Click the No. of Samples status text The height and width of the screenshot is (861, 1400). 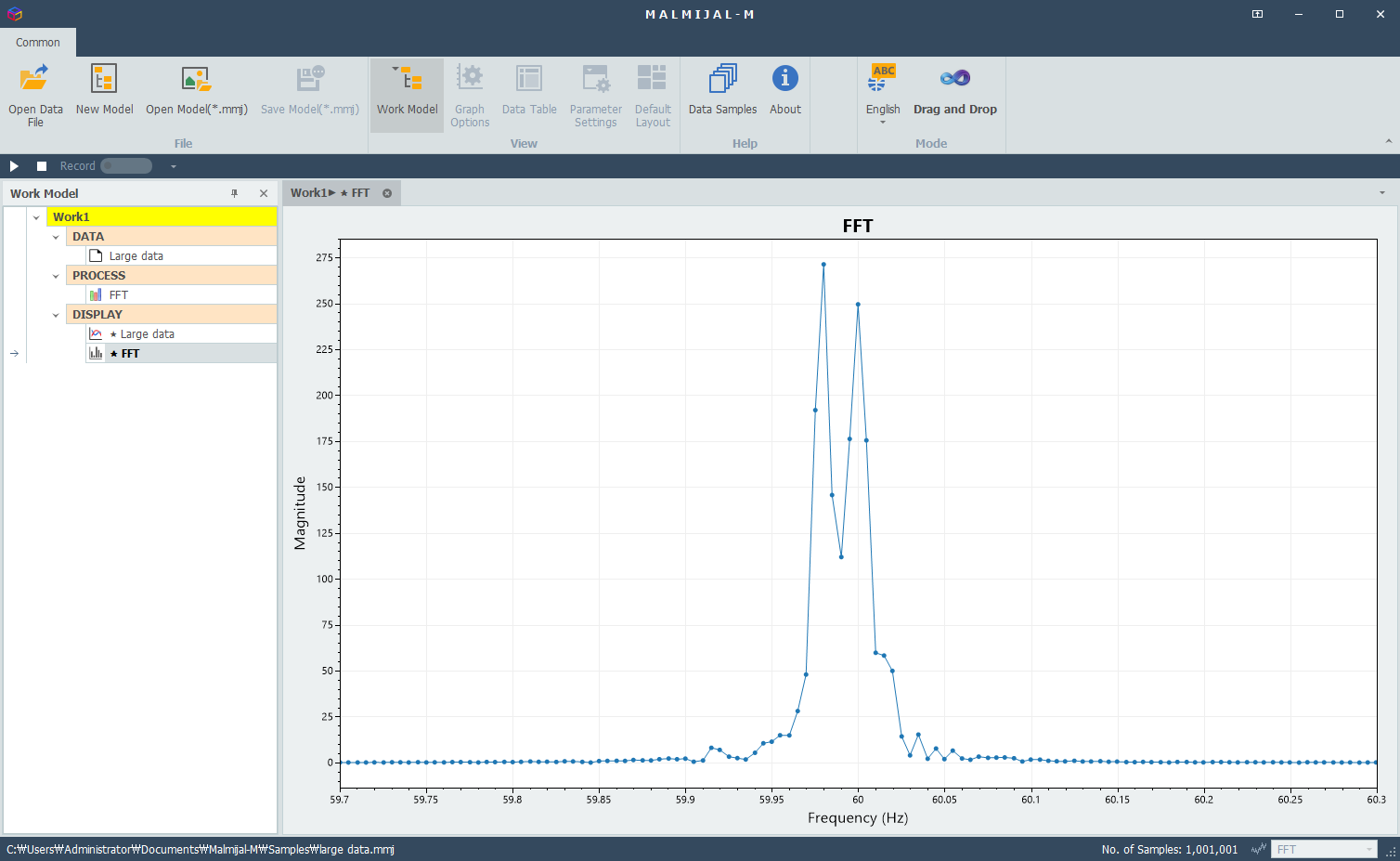click(x=1170, y=850)
